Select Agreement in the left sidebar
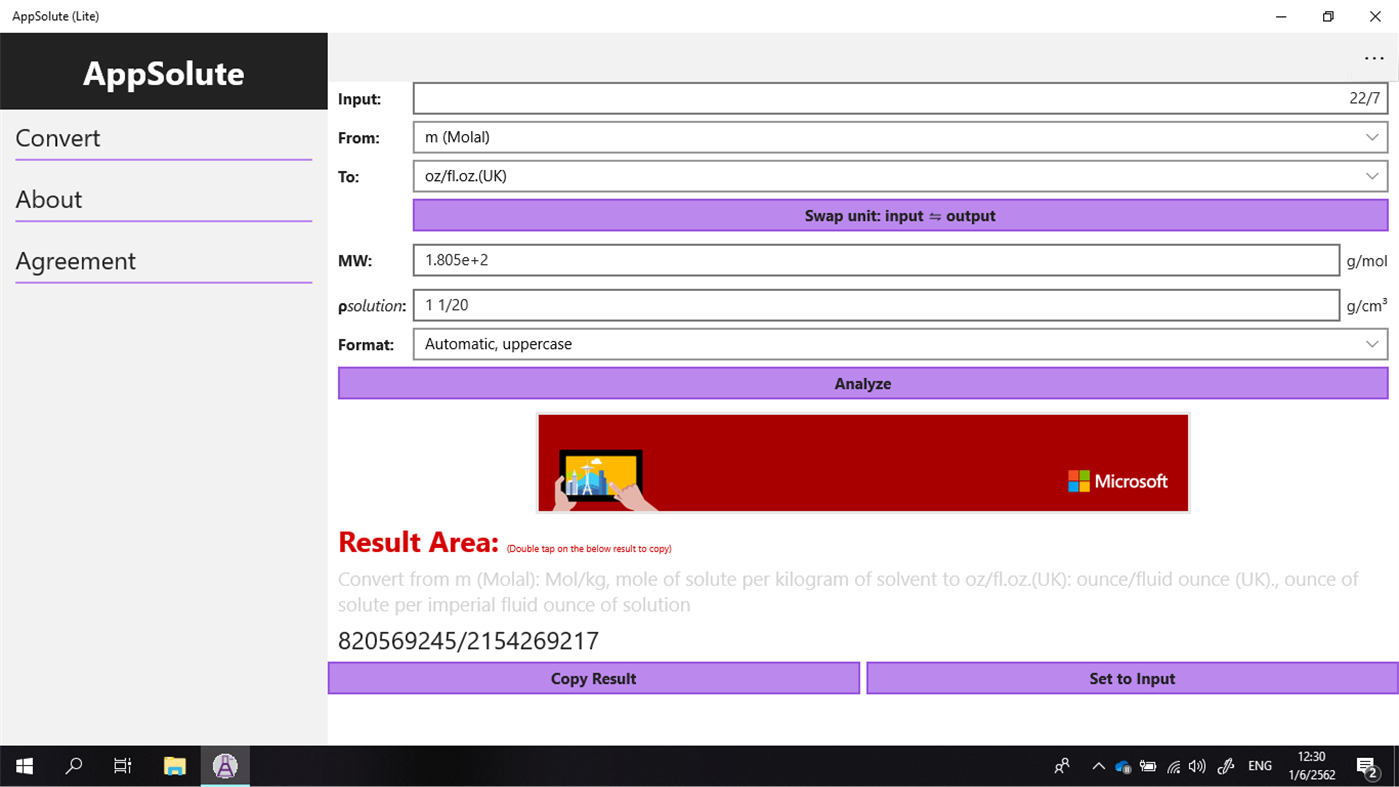 (75, 261)
